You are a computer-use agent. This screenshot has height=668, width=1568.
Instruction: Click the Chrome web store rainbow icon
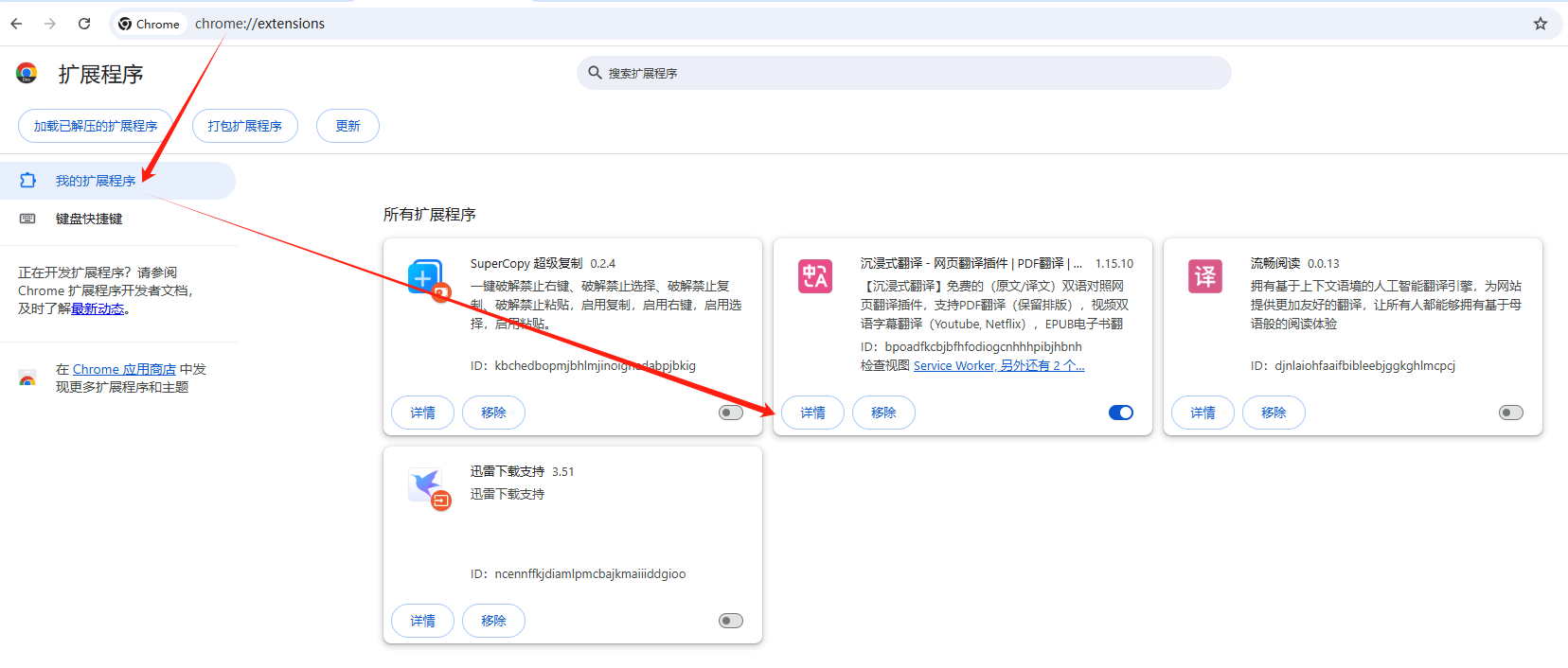point(27,378)
